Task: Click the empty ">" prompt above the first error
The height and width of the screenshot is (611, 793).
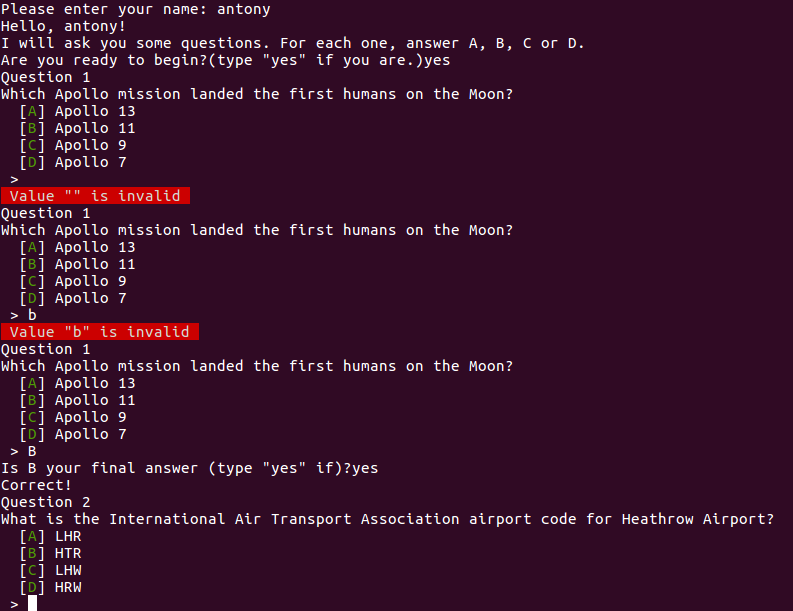Action: coord(14,179)
